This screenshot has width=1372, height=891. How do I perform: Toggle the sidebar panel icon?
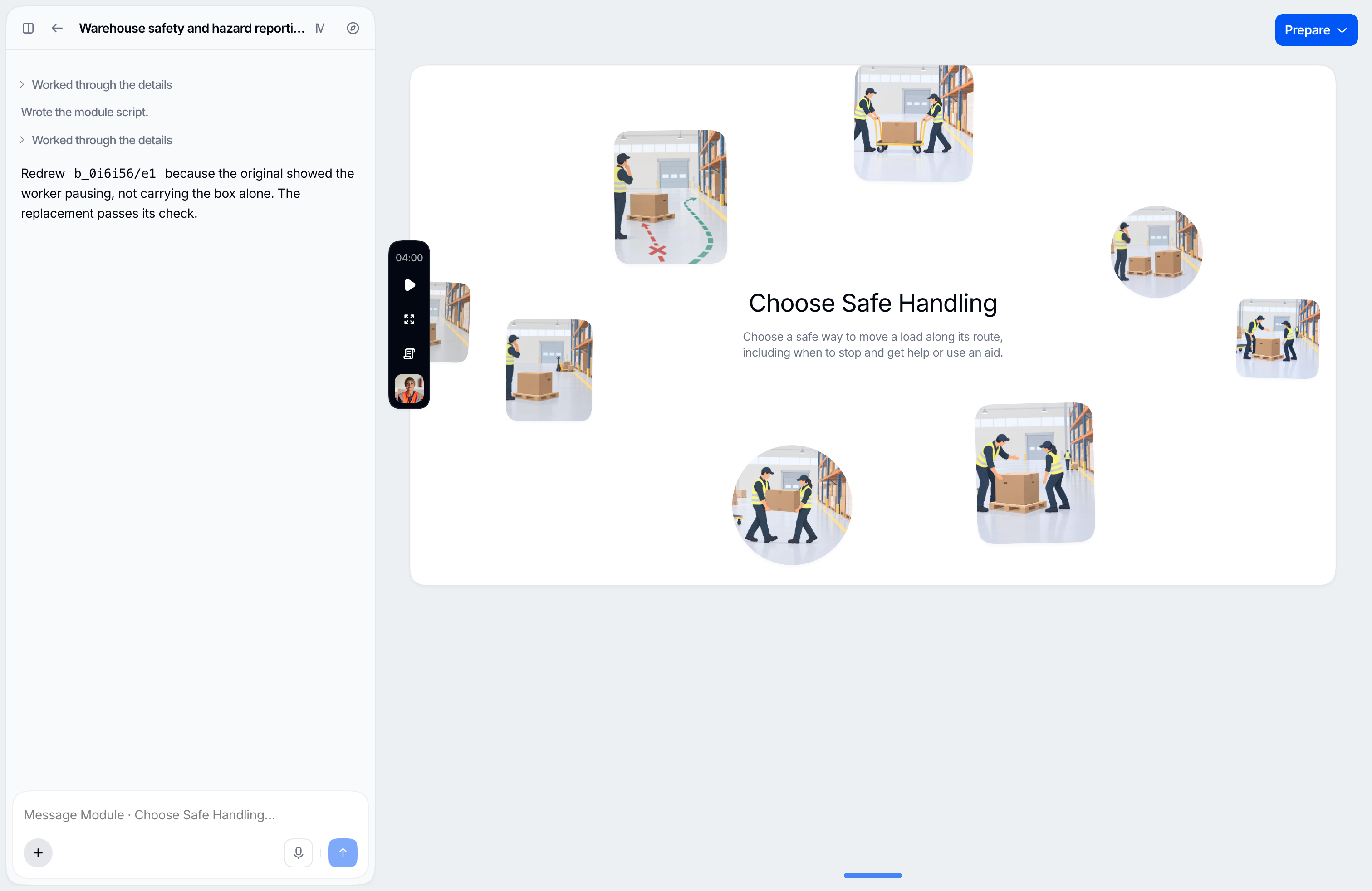click(28, 28)
